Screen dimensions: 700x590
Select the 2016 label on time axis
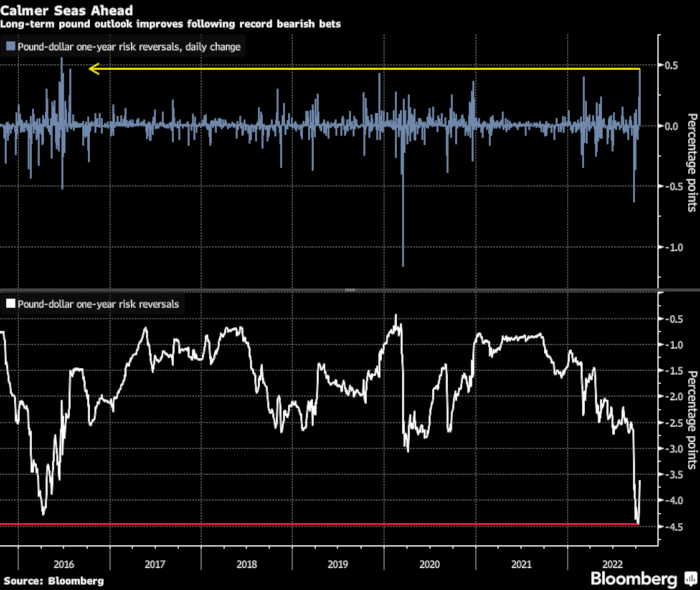pyautogui.click(x=63, y=564)
